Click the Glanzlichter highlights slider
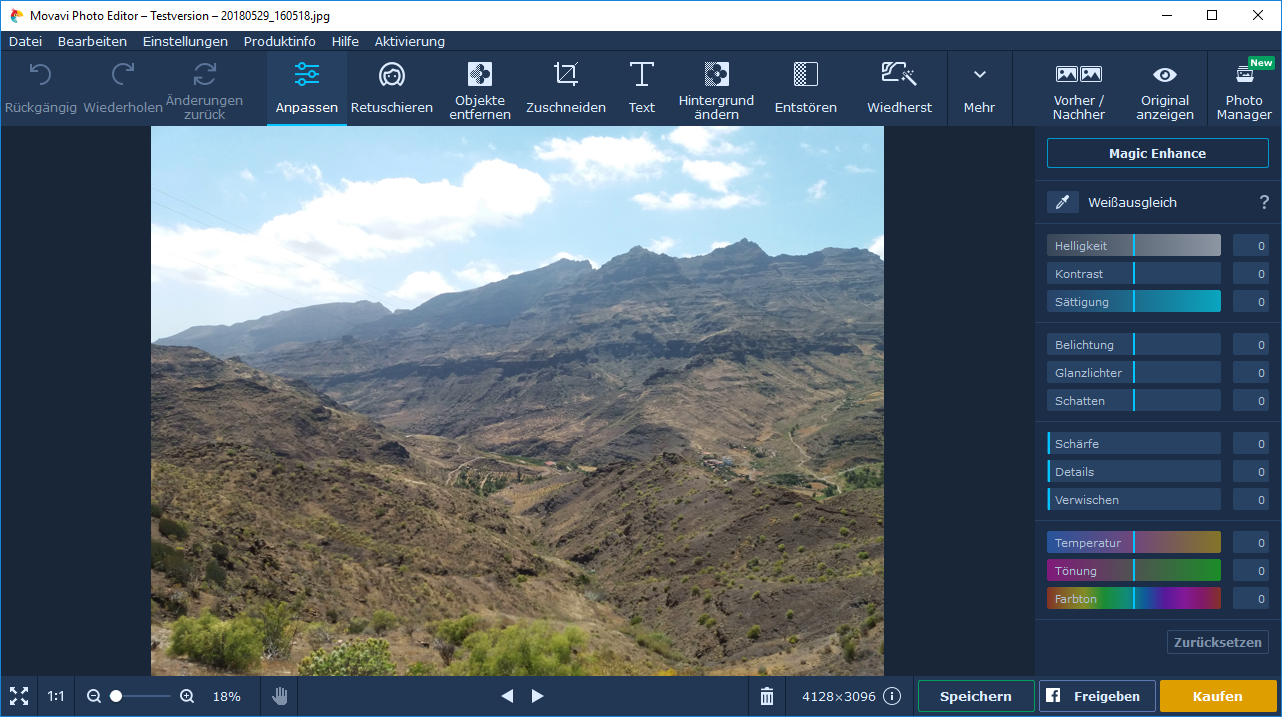 pos(1134,372)
